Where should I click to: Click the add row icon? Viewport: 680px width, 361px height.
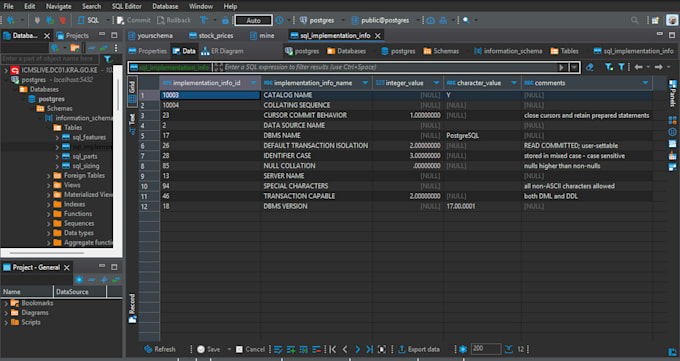[291, 349]
